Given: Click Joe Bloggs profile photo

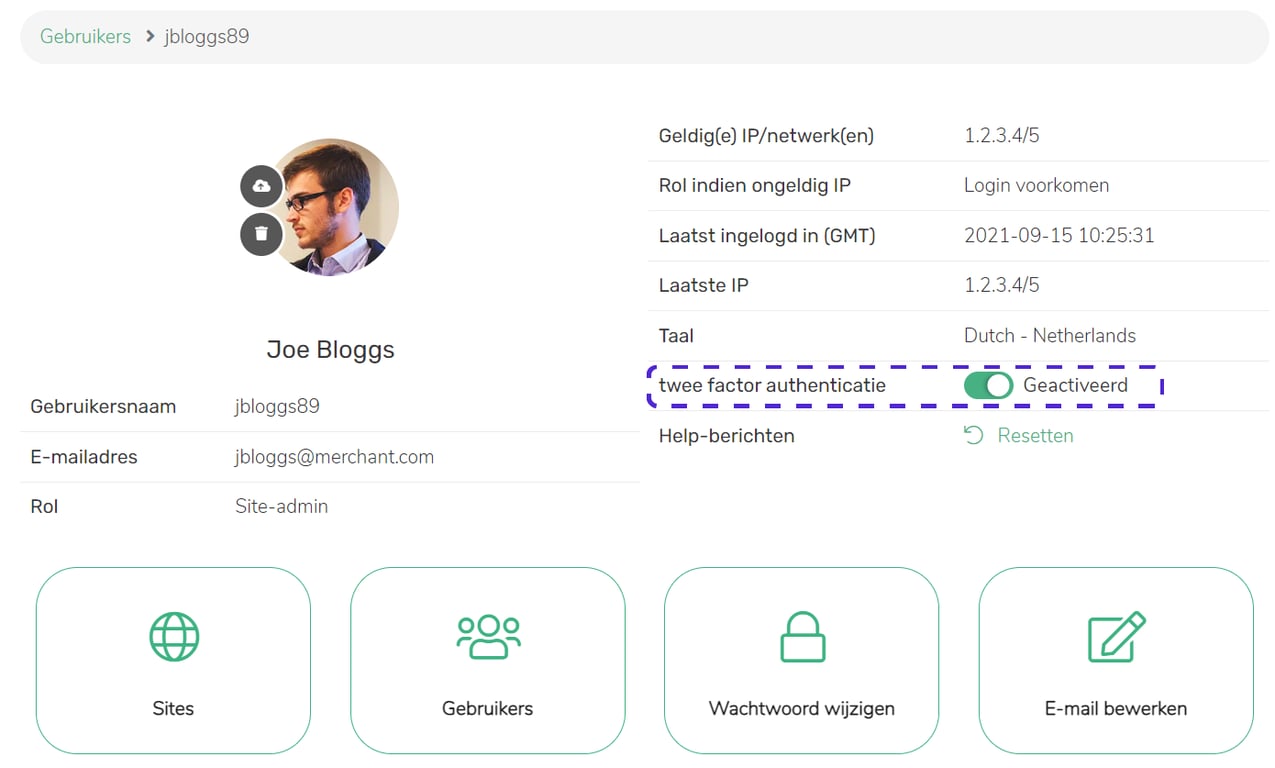Looking at the screenshot, I should click(x=331, y=207).
